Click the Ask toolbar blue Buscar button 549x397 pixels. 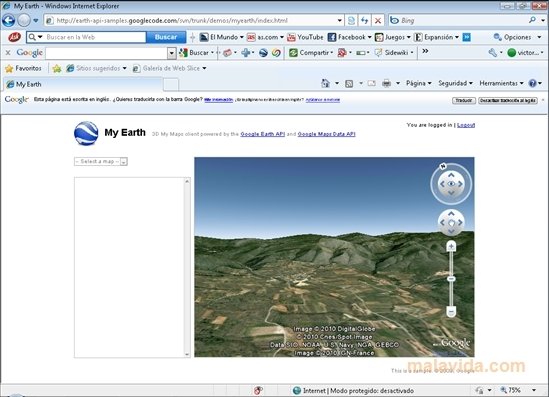coord(166,37)
